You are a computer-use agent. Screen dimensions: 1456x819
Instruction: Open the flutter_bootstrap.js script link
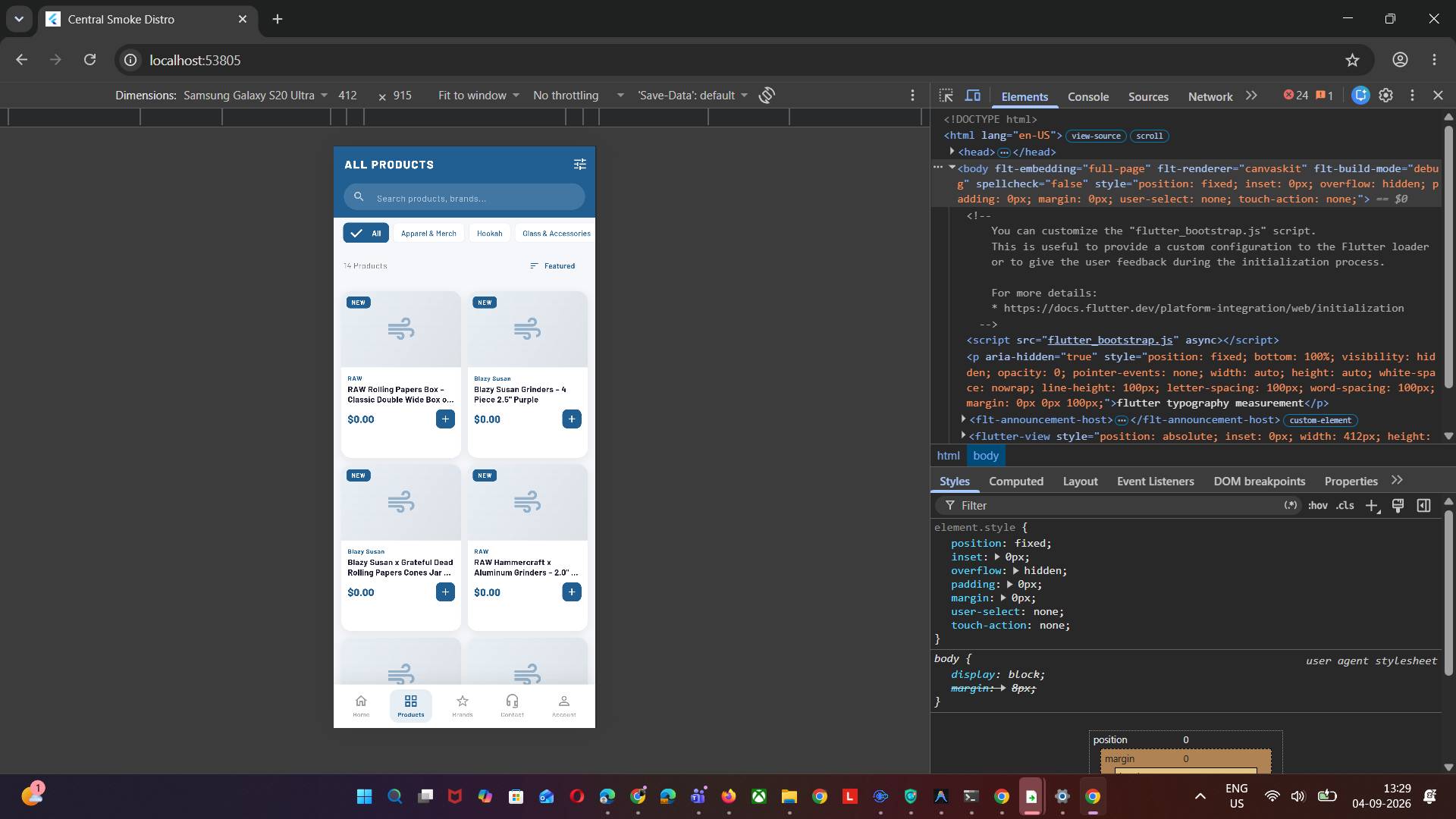pos(1110,340)
